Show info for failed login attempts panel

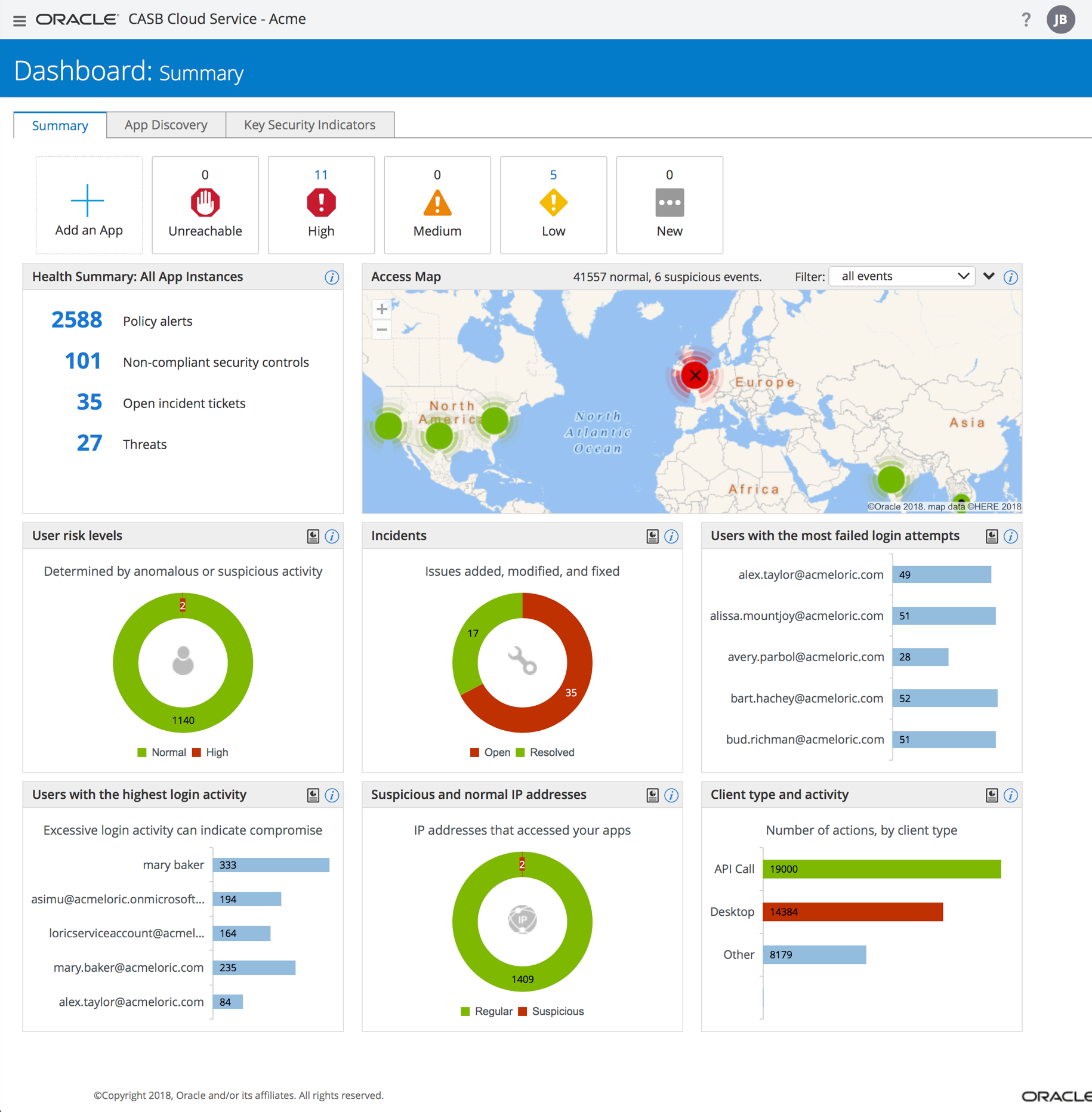(x=1010, y=536)
